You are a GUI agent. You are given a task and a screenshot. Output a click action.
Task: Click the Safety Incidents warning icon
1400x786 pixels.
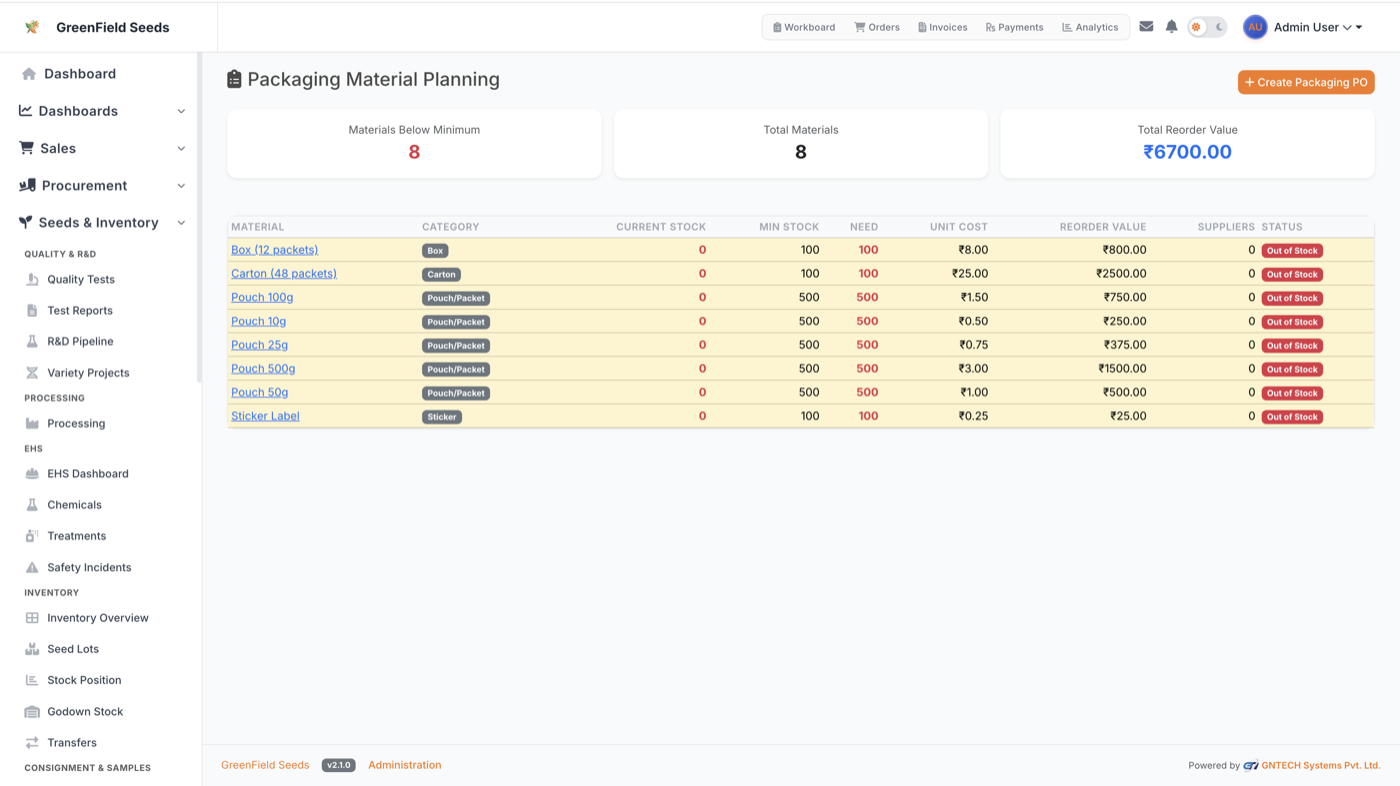[32, 568]
